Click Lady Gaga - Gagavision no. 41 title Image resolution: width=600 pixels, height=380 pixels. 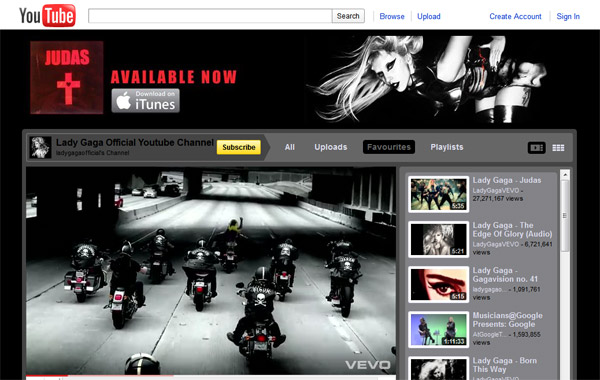coord(505,275)
